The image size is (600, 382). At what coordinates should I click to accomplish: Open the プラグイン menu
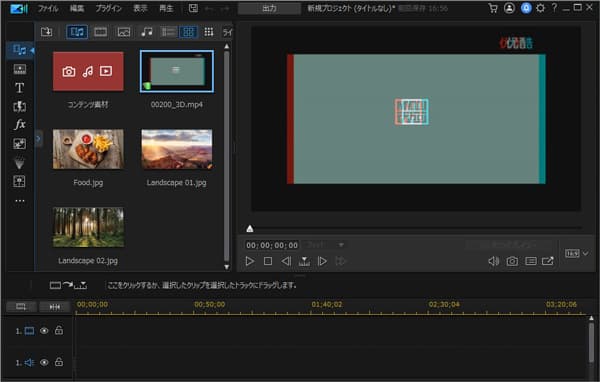point(108,8)
